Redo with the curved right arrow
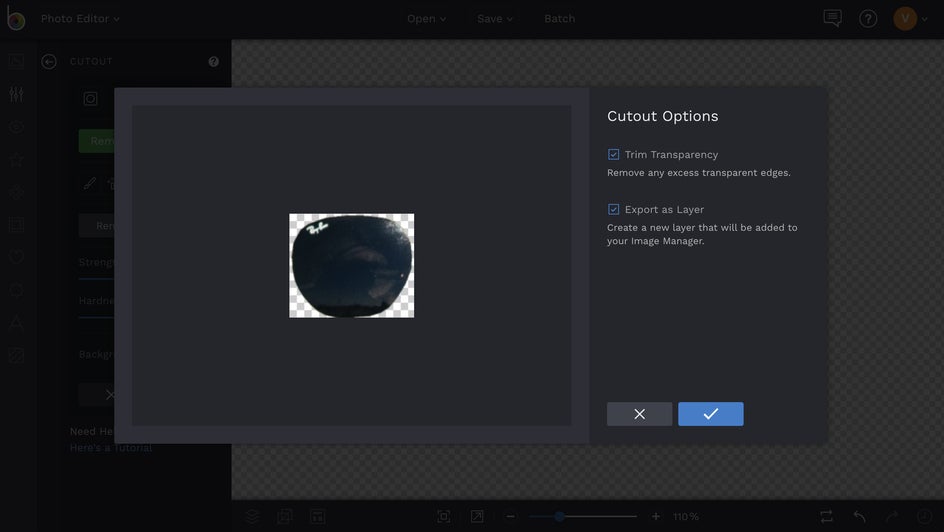The height and width of the screenshot is (532, 944). pyautogui.click(x=892, y=516)
